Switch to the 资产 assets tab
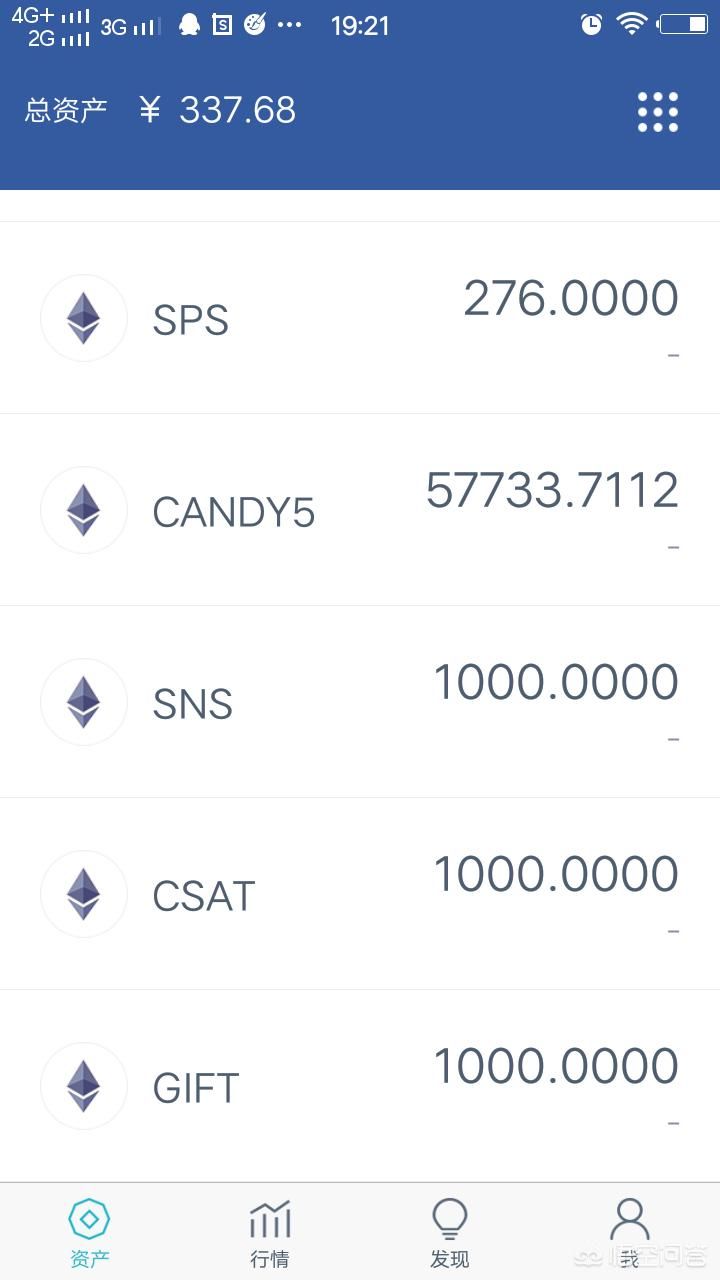Image resolution: width=720 pixels, height=1280 pixels. tap(90, 1234)
